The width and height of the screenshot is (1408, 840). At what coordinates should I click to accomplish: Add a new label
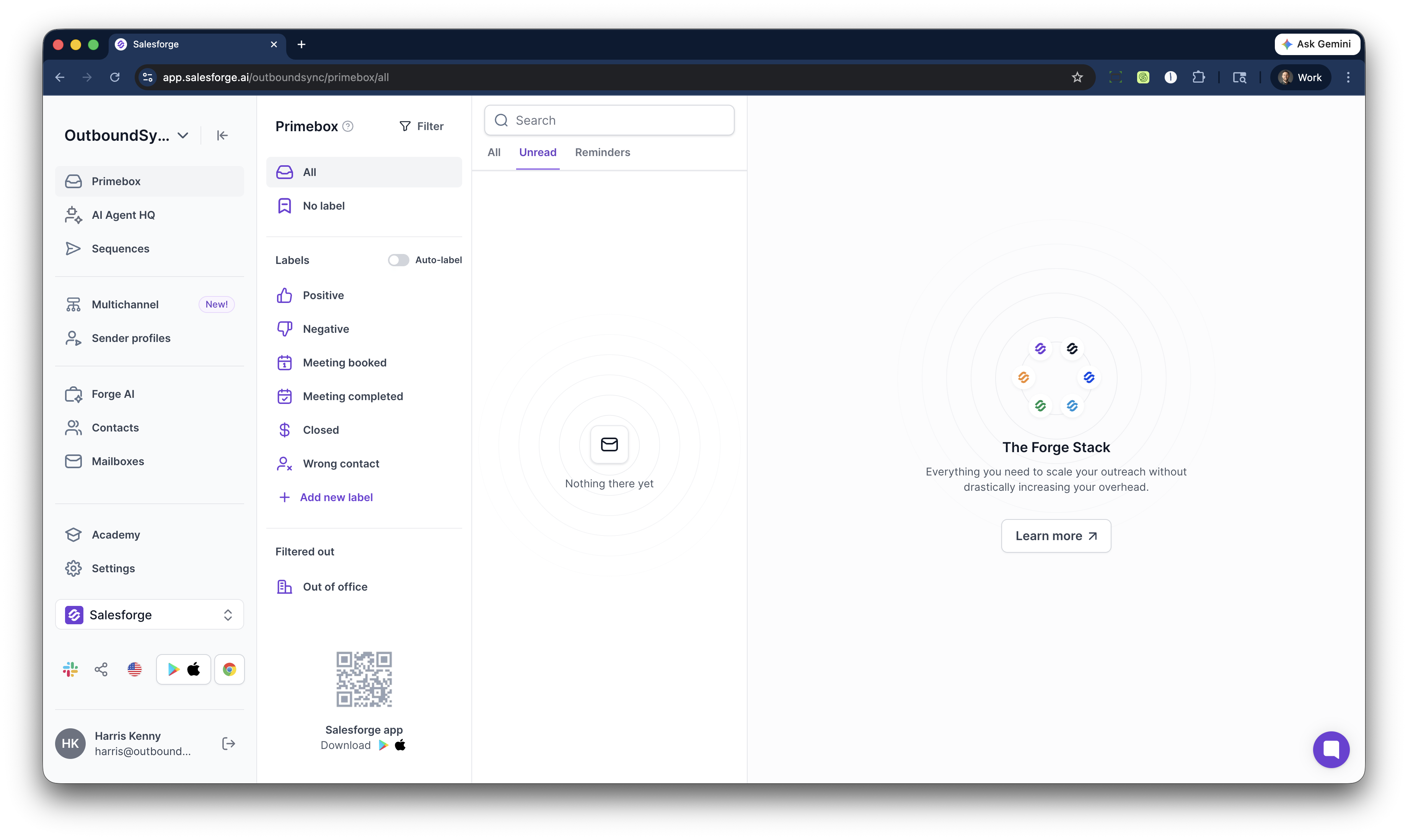(x=336, y=497)
